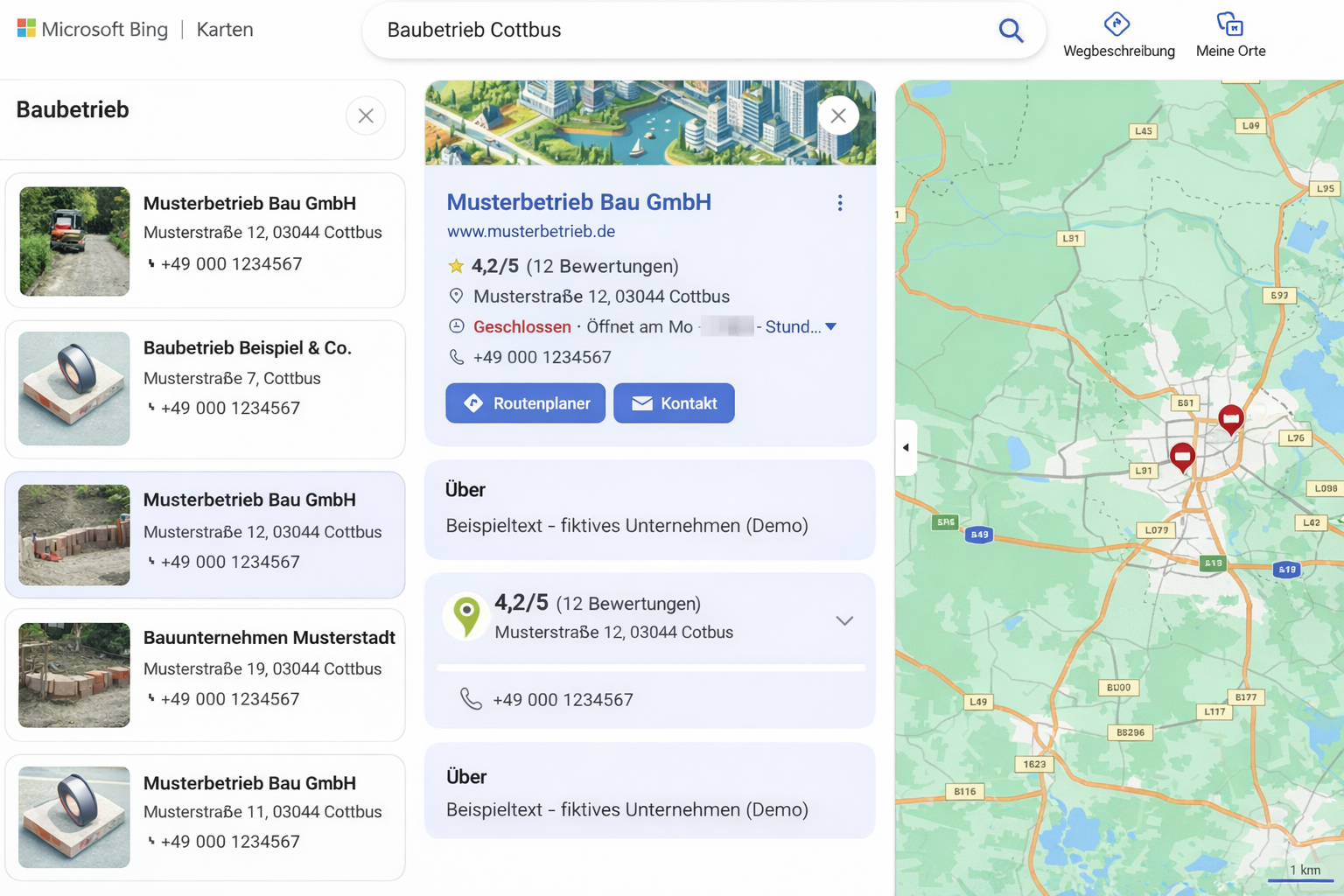Expand the Stund... opening hours dropdown
Screen dimensions: 1344x896
(x=801, y=326)
